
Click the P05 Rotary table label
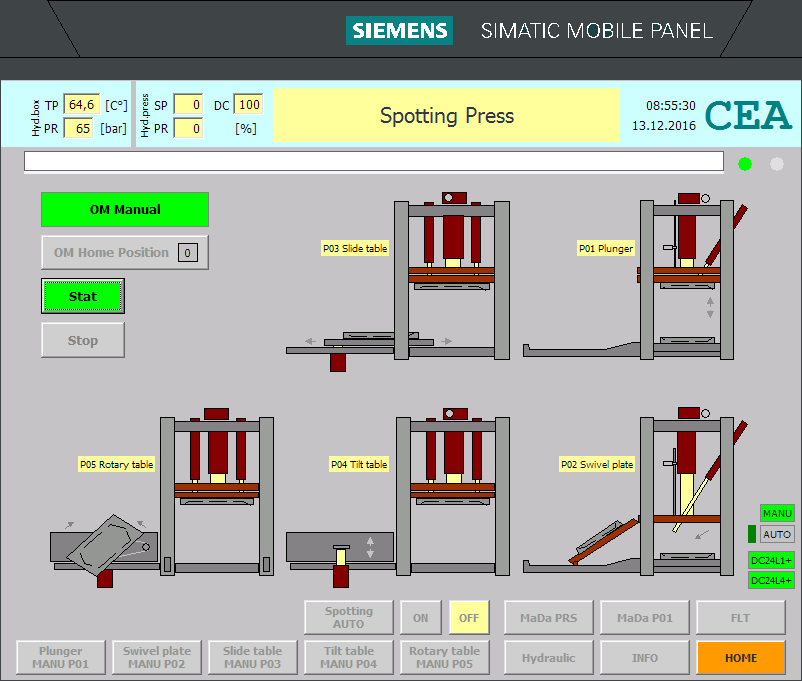coord(116,464)
